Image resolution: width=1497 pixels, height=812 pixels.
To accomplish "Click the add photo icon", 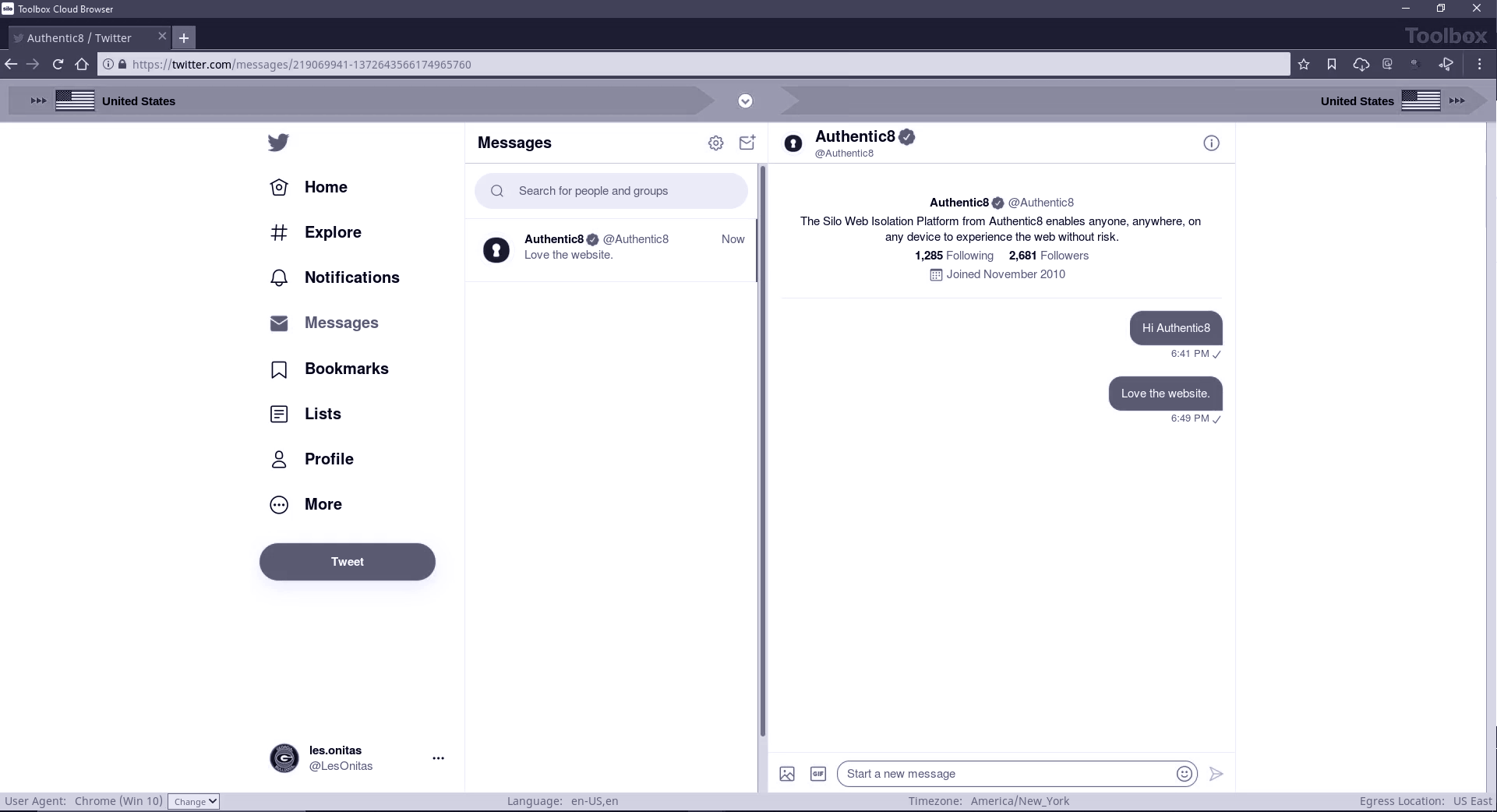I will (x=787, y=774).
